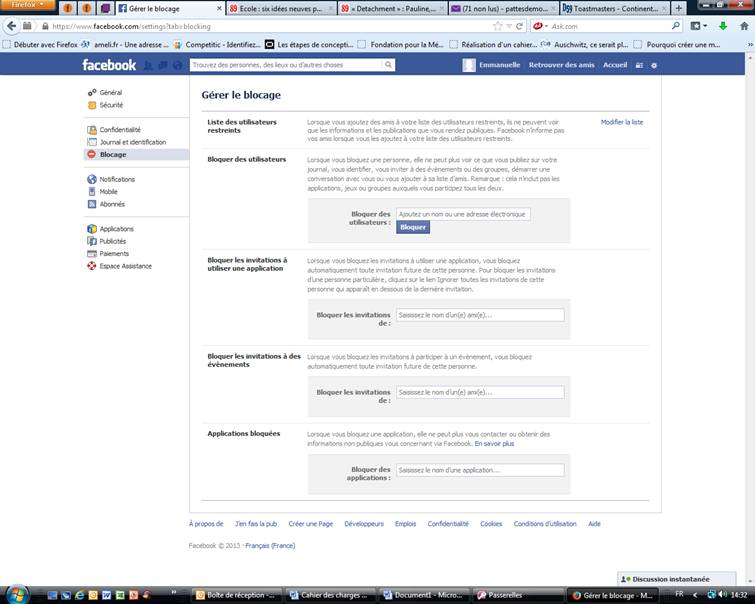Click the Firefox address bar URL

click(270, 26)
